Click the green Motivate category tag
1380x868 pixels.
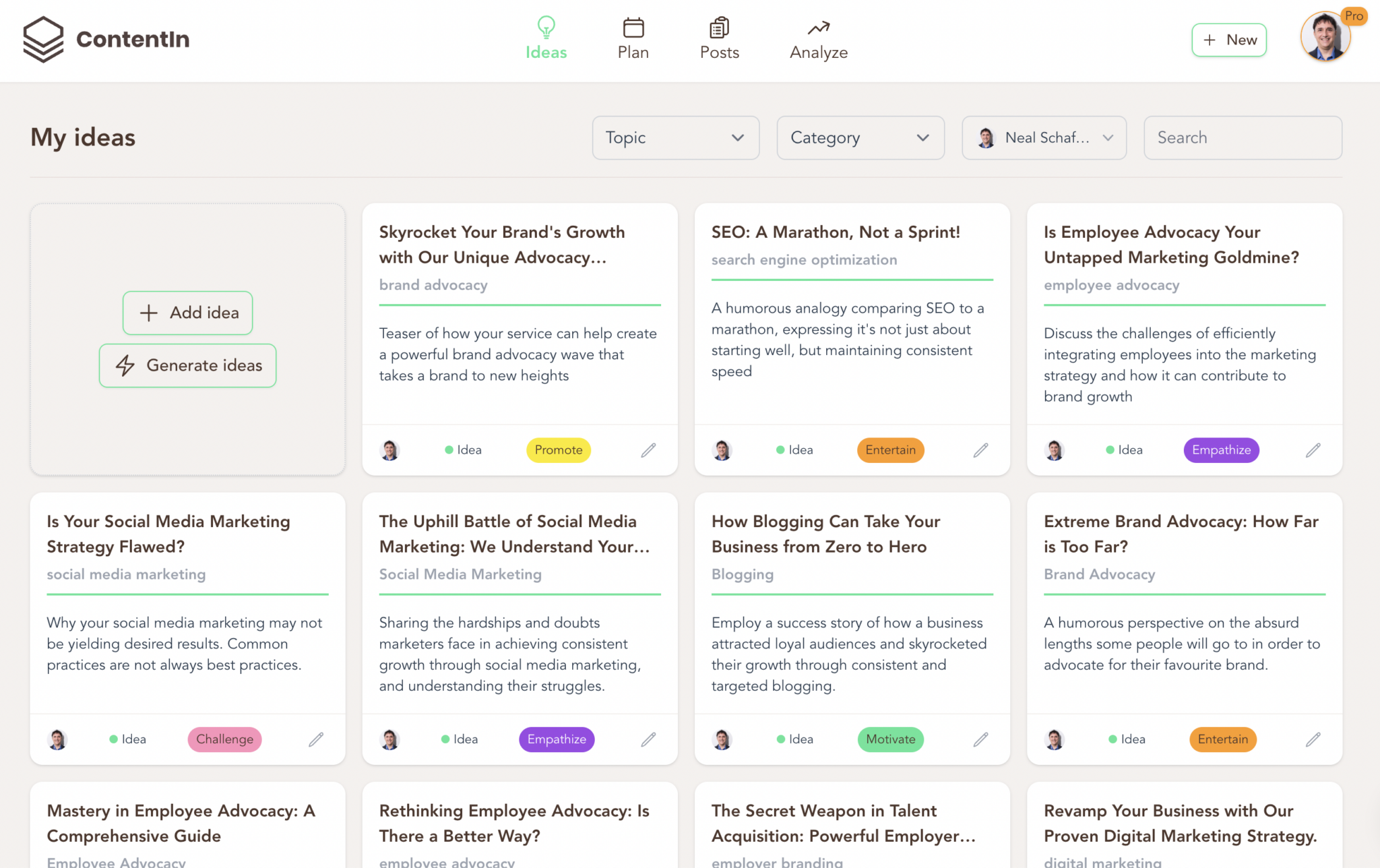coord(890,739)
